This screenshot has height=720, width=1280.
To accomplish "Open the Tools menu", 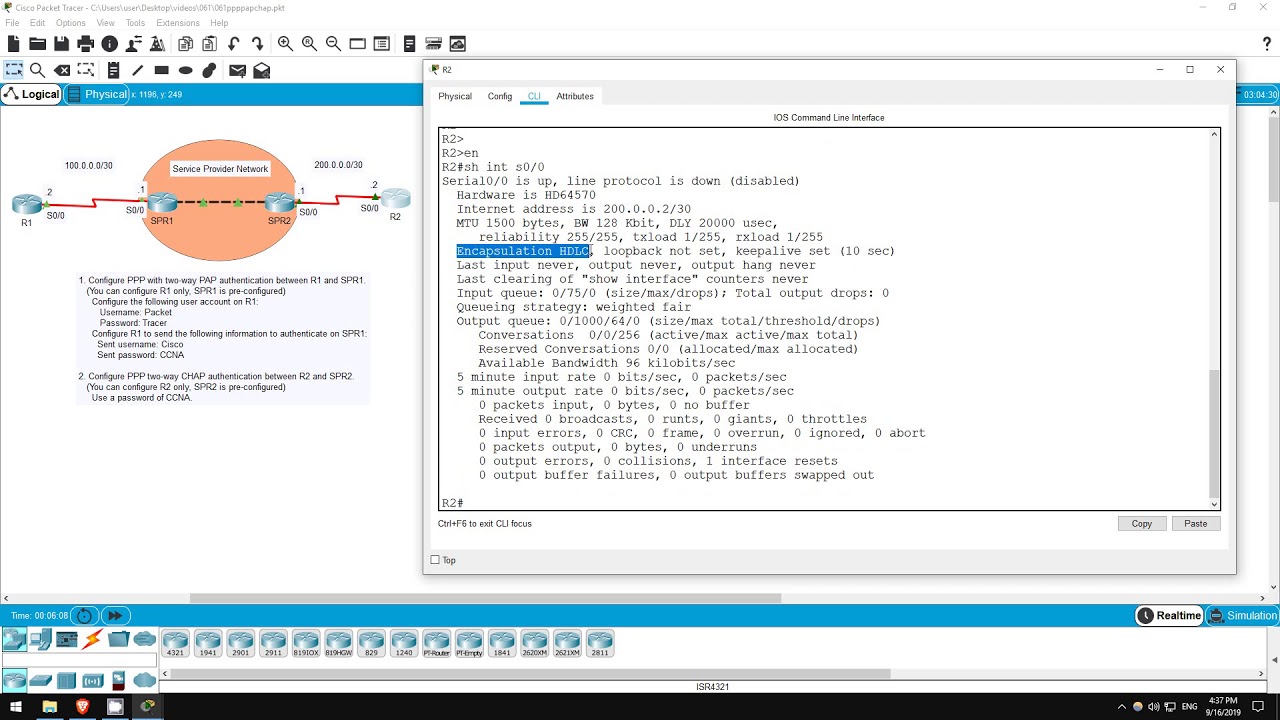I will 135,23.
